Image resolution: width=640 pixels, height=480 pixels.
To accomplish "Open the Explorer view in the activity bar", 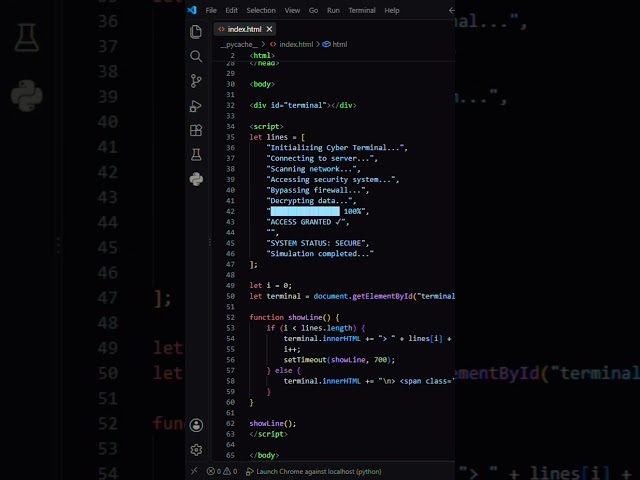I will (196, 32).
